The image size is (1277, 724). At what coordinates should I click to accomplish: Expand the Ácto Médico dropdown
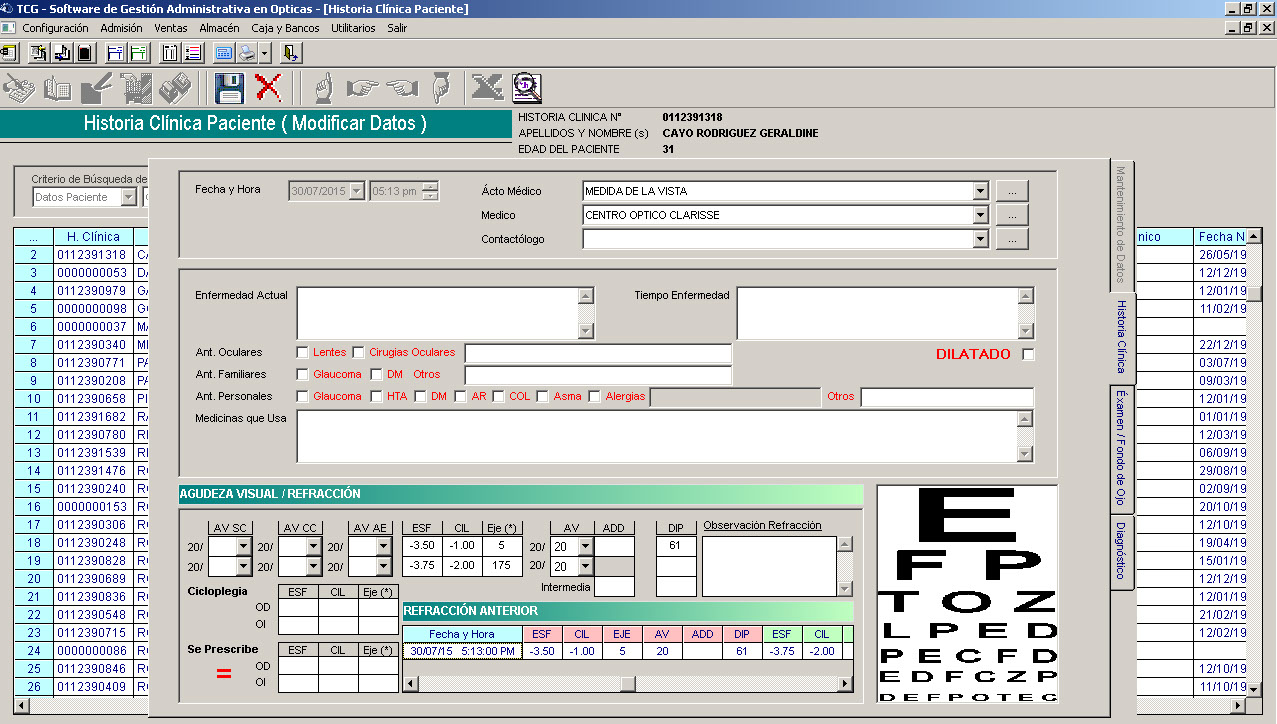(x=978, y=191)
